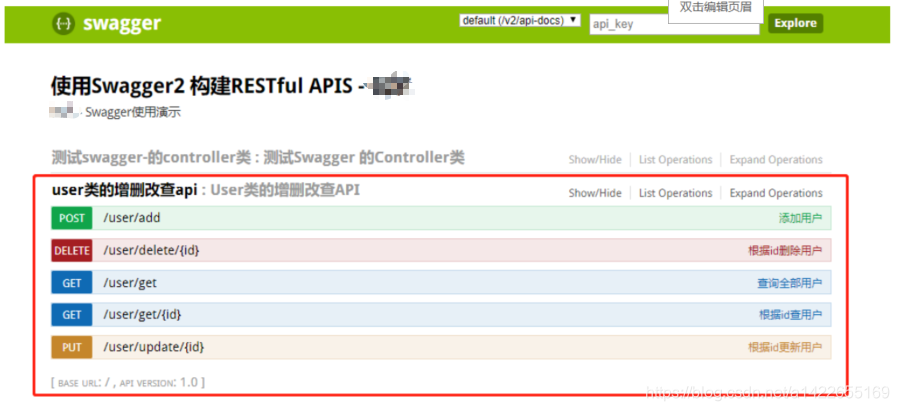Viewport: 899px width, 411px height.
Task: Click the GET badge for /user/get
Action: click(72, 283)
